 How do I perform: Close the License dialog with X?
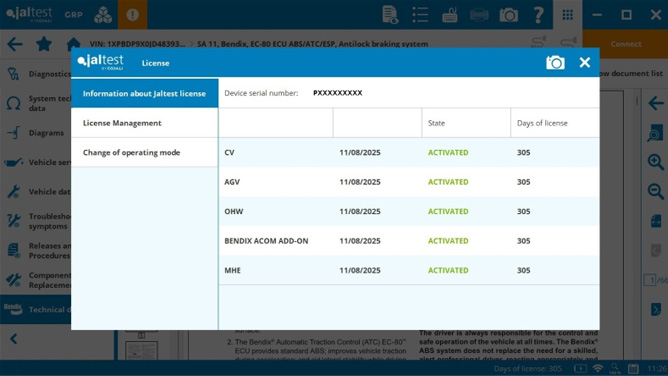tap(584, 63)
